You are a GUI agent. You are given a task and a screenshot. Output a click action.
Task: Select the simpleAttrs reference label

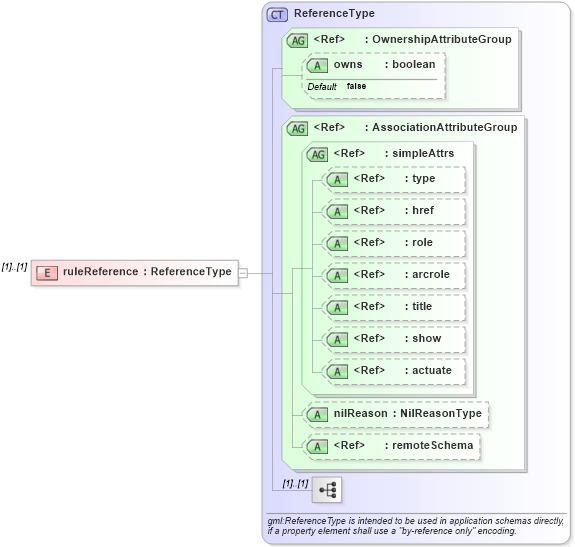coord(393,153)
